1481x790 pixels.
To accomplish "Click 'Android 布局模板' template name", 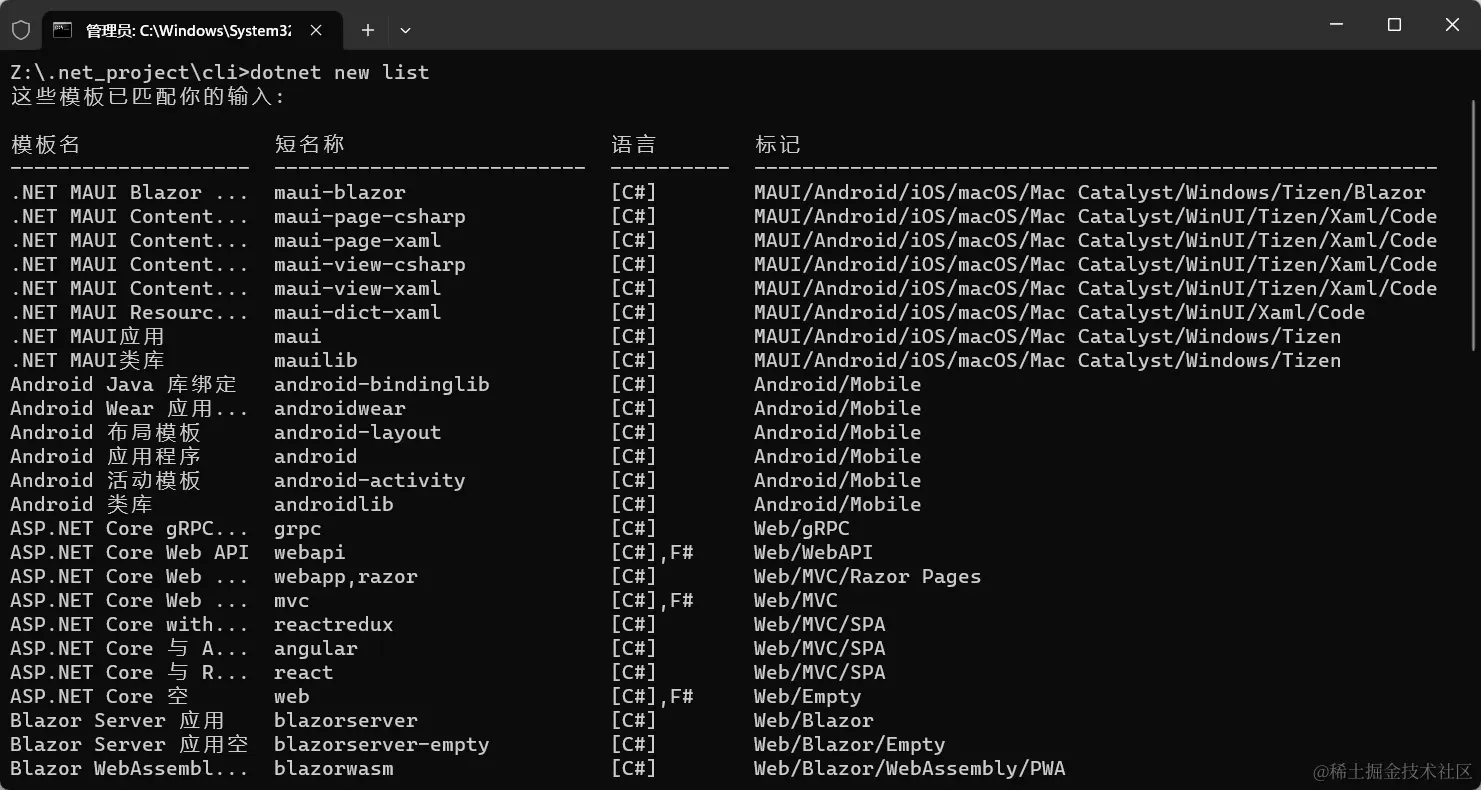I will (106, 432).
